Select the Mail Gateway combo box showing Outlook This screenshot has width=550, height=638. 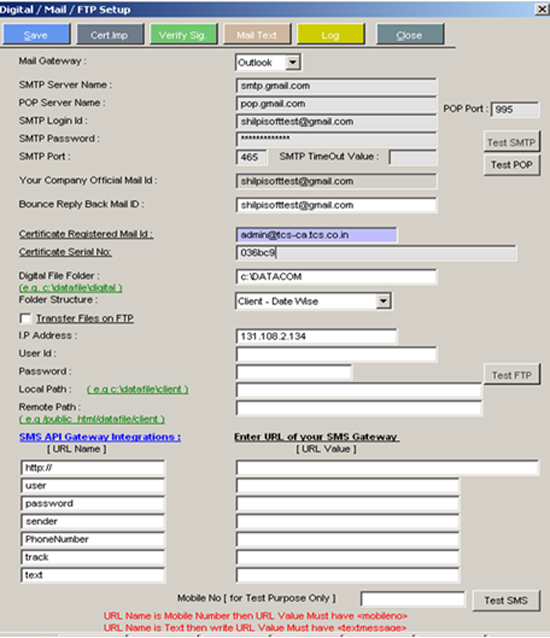pos(268,63)
